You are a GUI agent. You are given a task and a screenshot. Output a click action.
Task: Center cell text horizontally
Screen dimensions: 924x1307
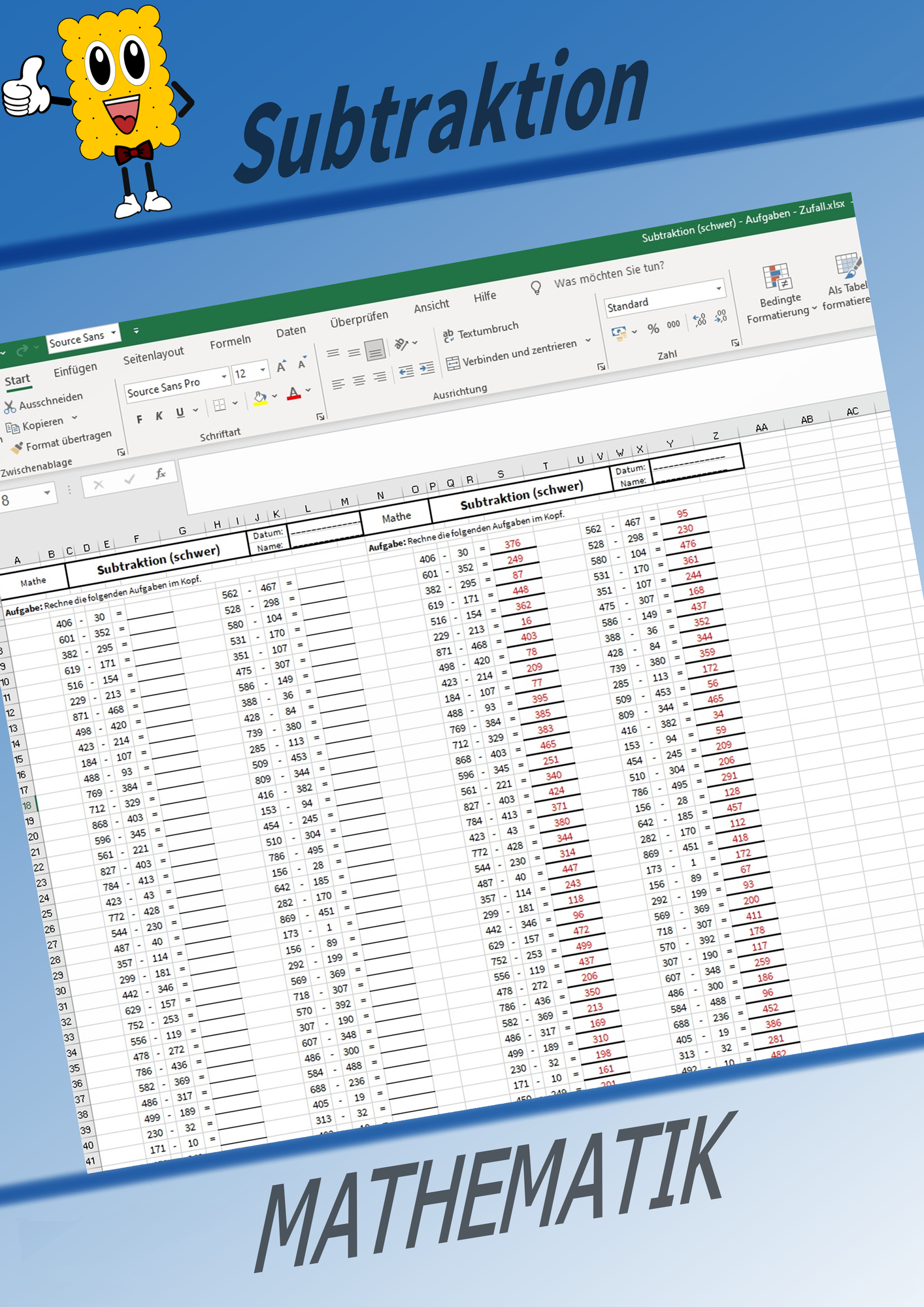(359, 380)
